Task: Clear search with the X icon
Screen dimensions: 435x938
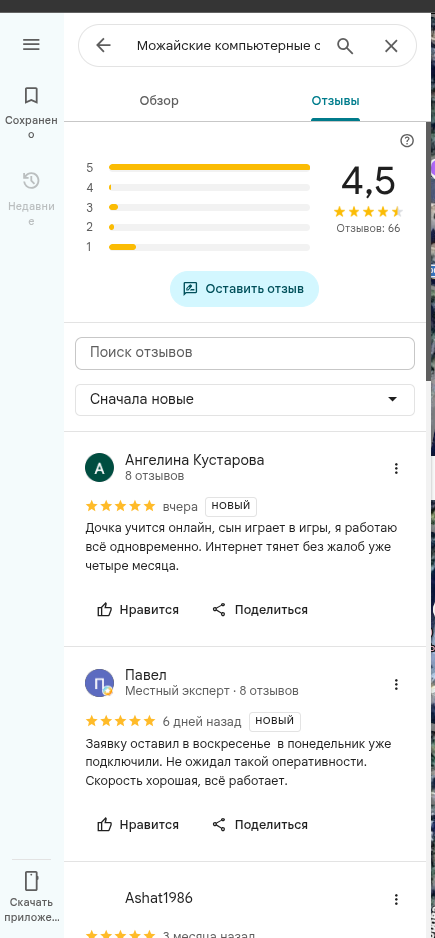Action: (391, 45)
